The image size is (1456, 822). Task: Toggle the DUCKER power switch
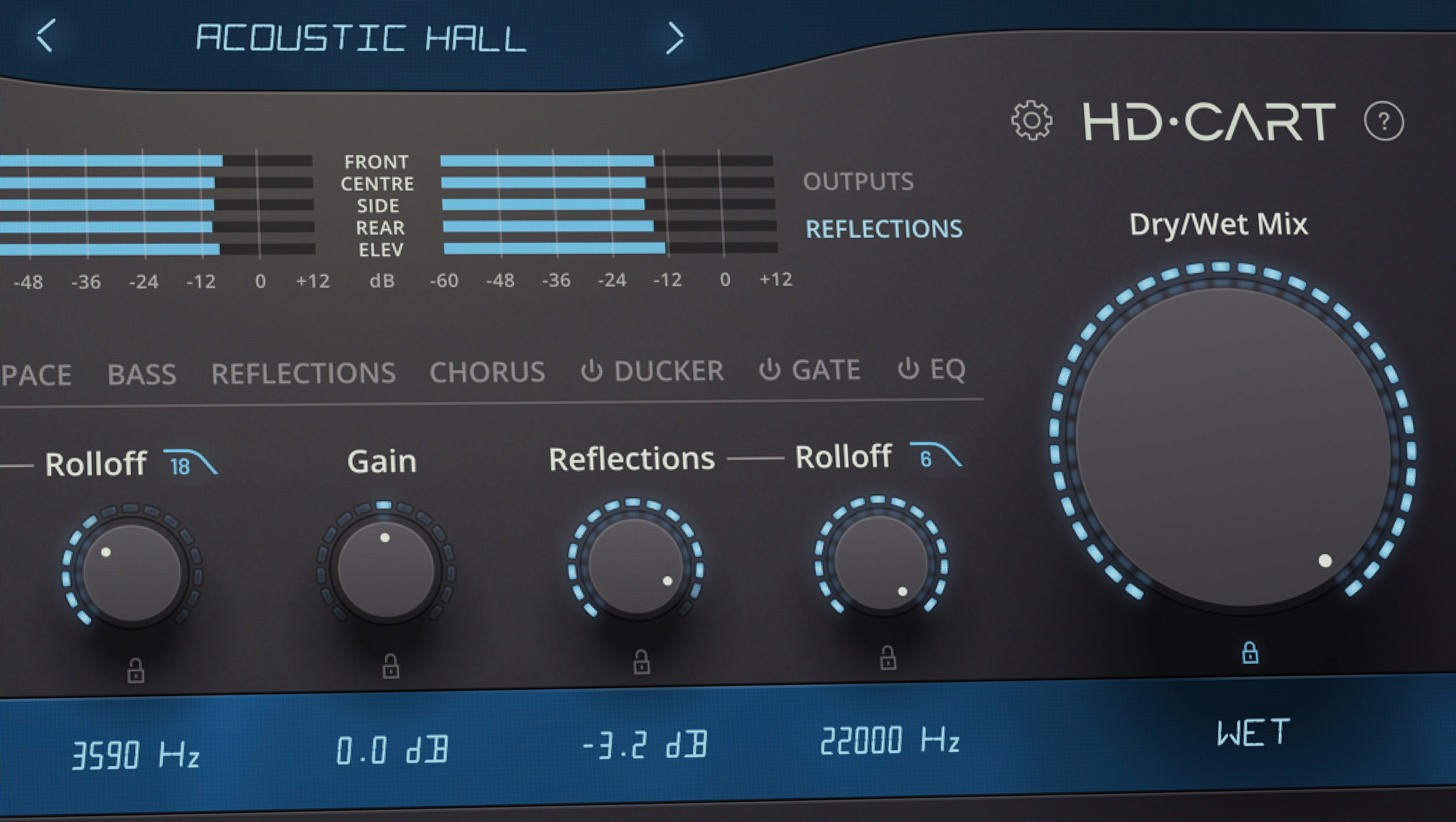(592, 371)
